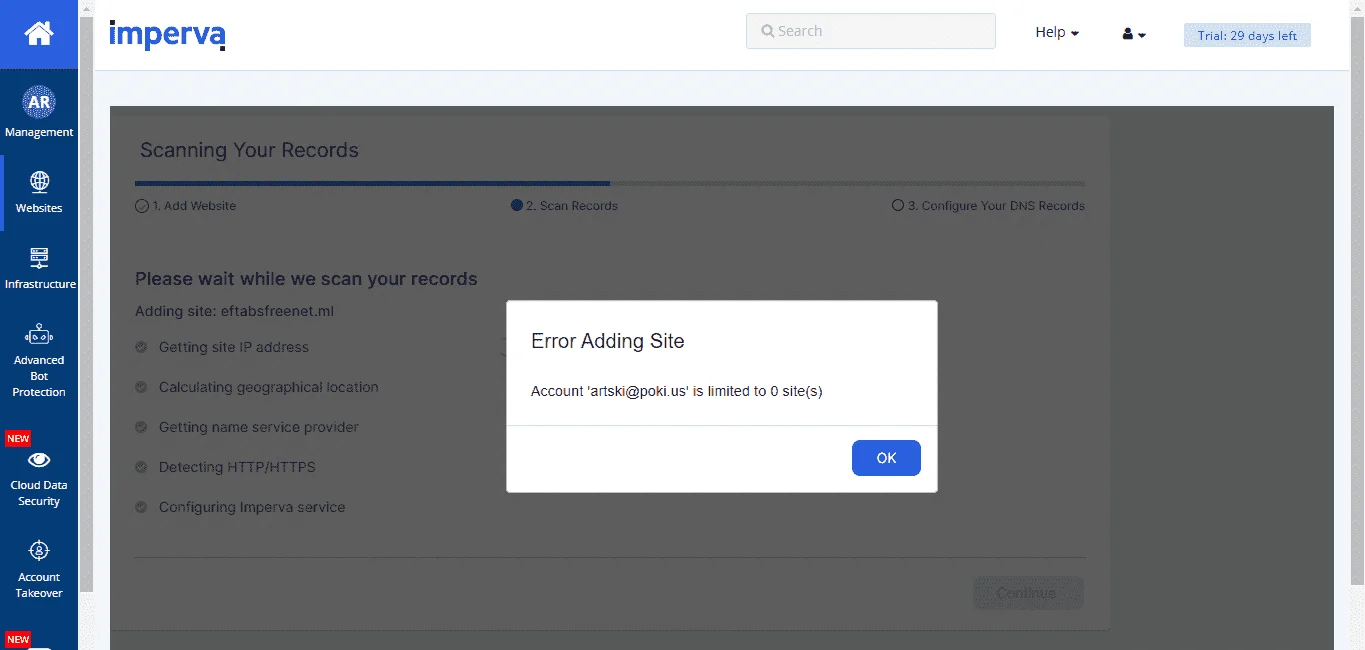
Task: Click the Configuring Imperva service checkmark
Action: click(141, 507)
